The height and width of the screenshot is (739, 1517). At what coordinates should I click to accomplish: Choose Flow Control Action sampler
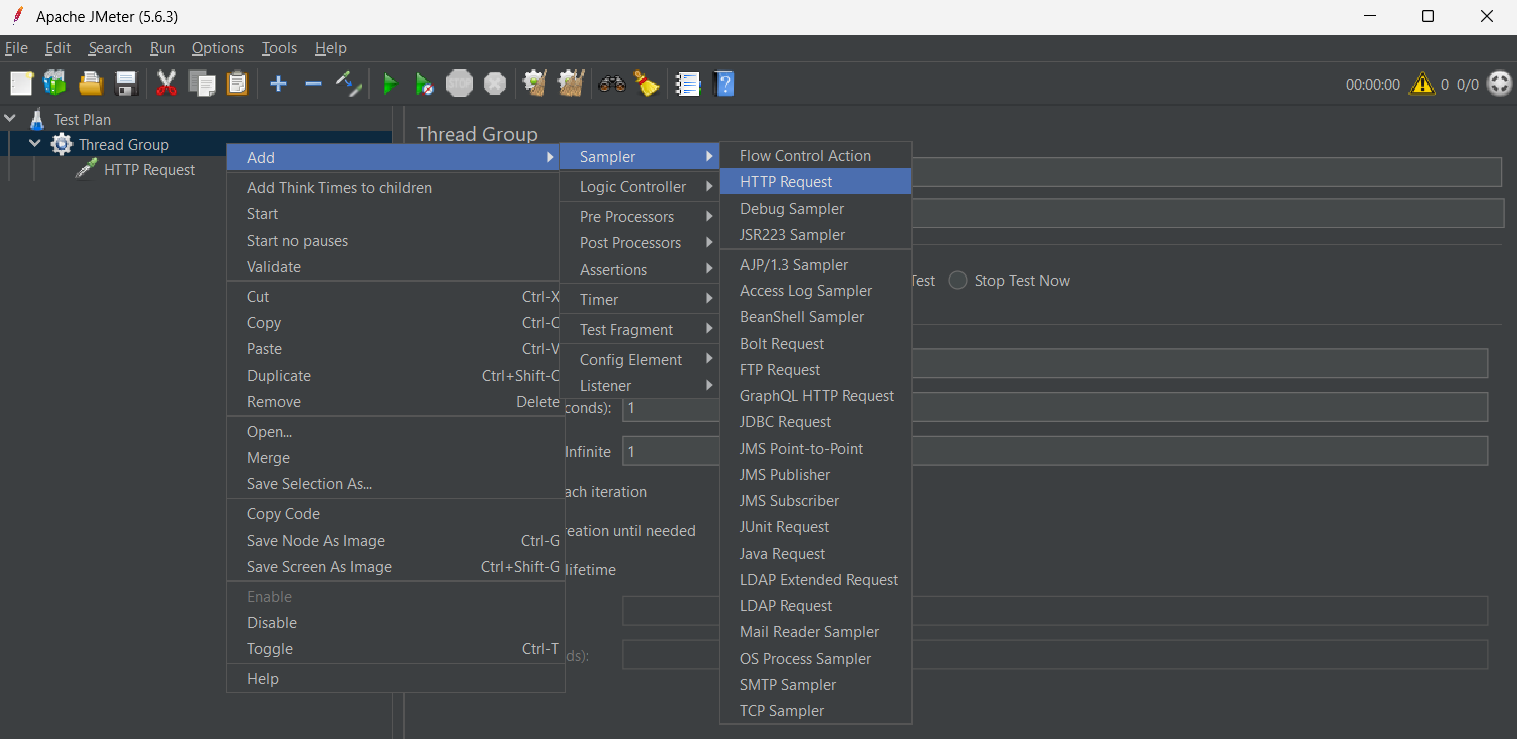(x=815, y=156)
